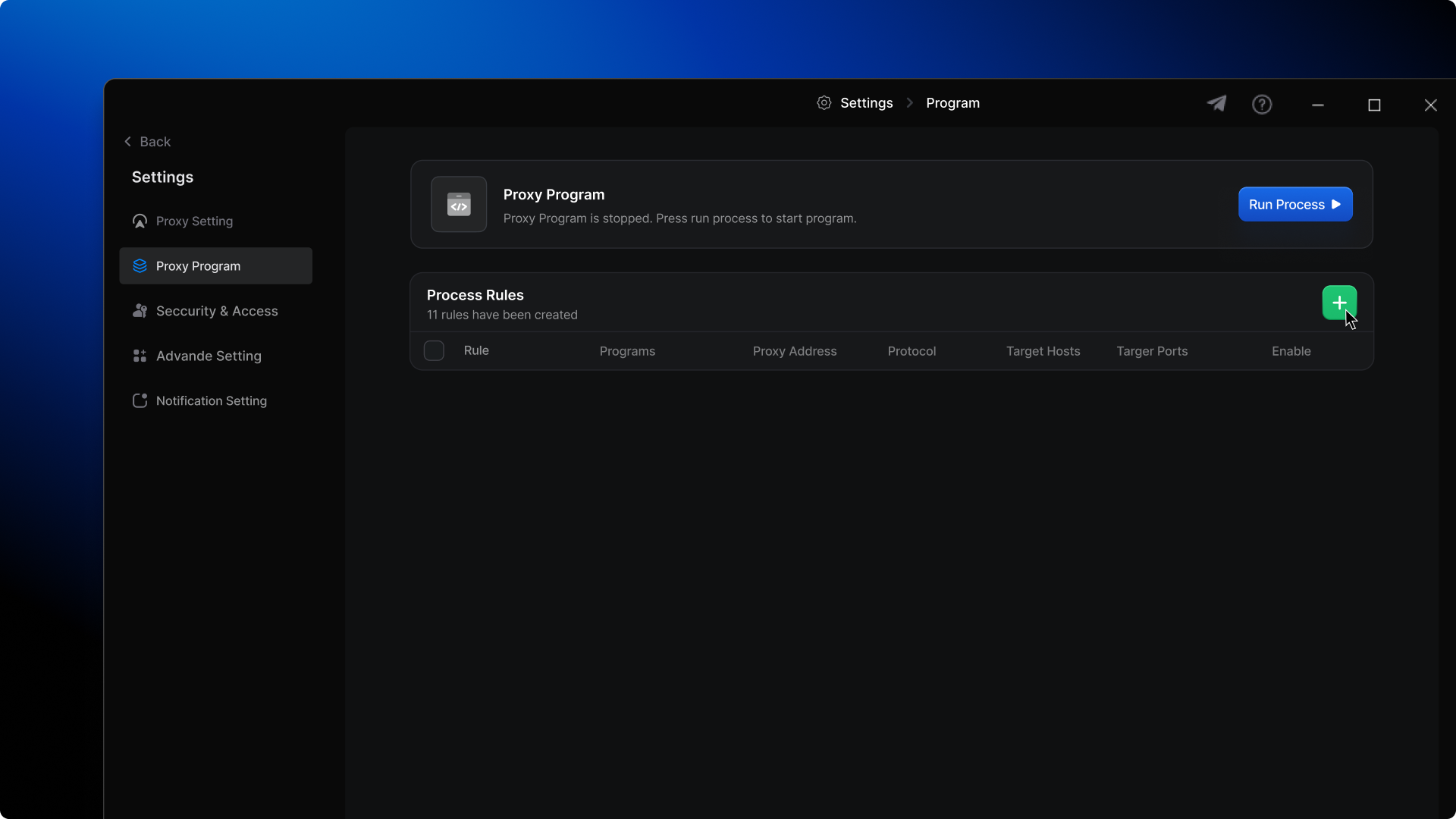The width and height of the screenshot is (1456, 819).
Task: Click the green add rule plus button
Action: 1339,303
